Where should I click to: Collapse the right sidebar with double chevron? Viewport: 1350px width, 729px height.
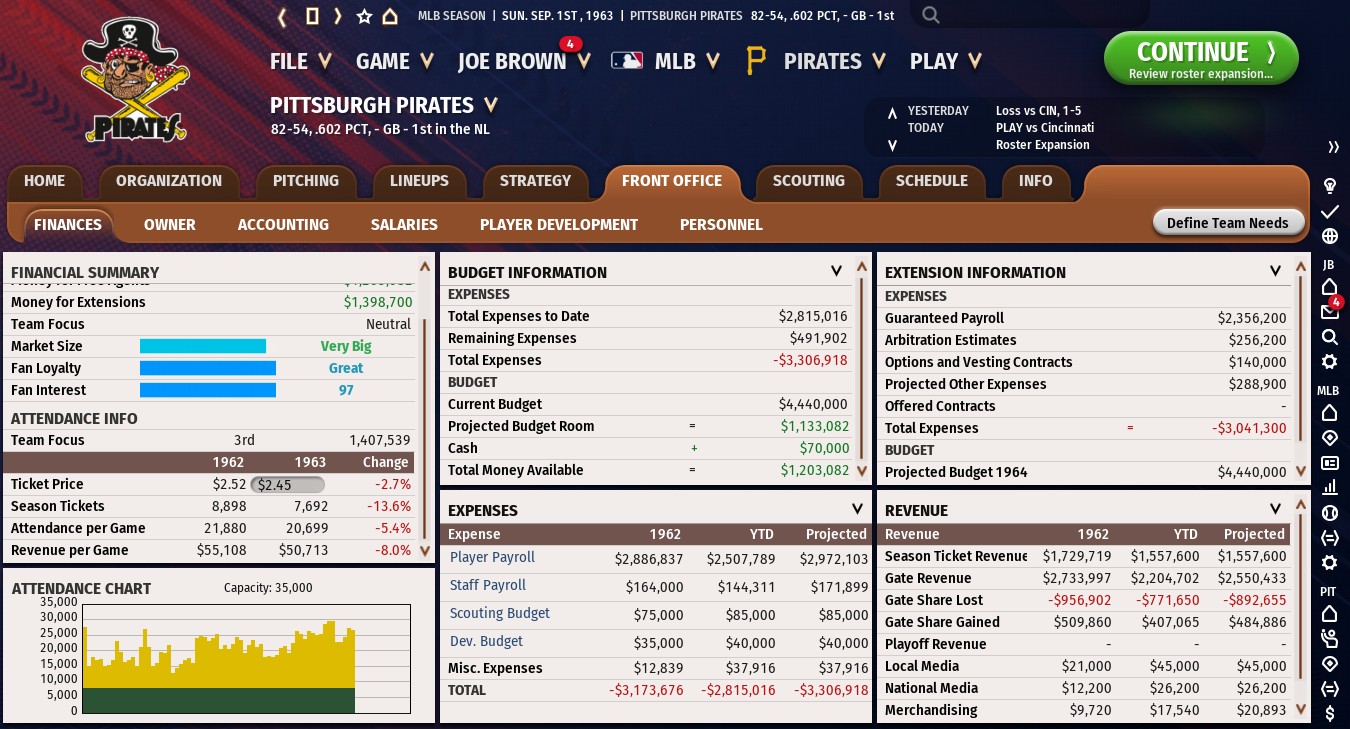[1333, 147]
